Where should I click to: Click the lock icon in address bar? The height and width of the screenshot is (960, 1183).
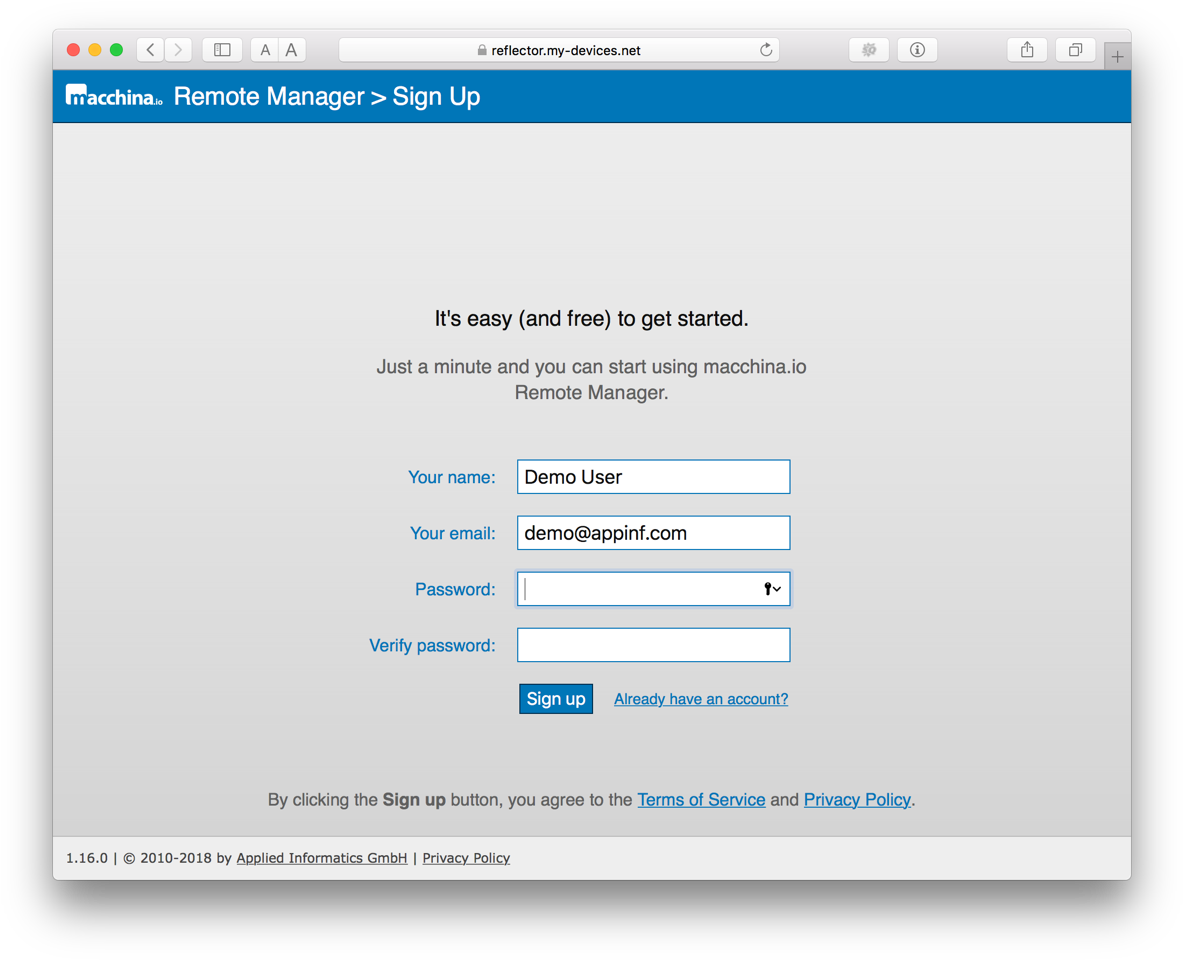[x=481, y=50]
